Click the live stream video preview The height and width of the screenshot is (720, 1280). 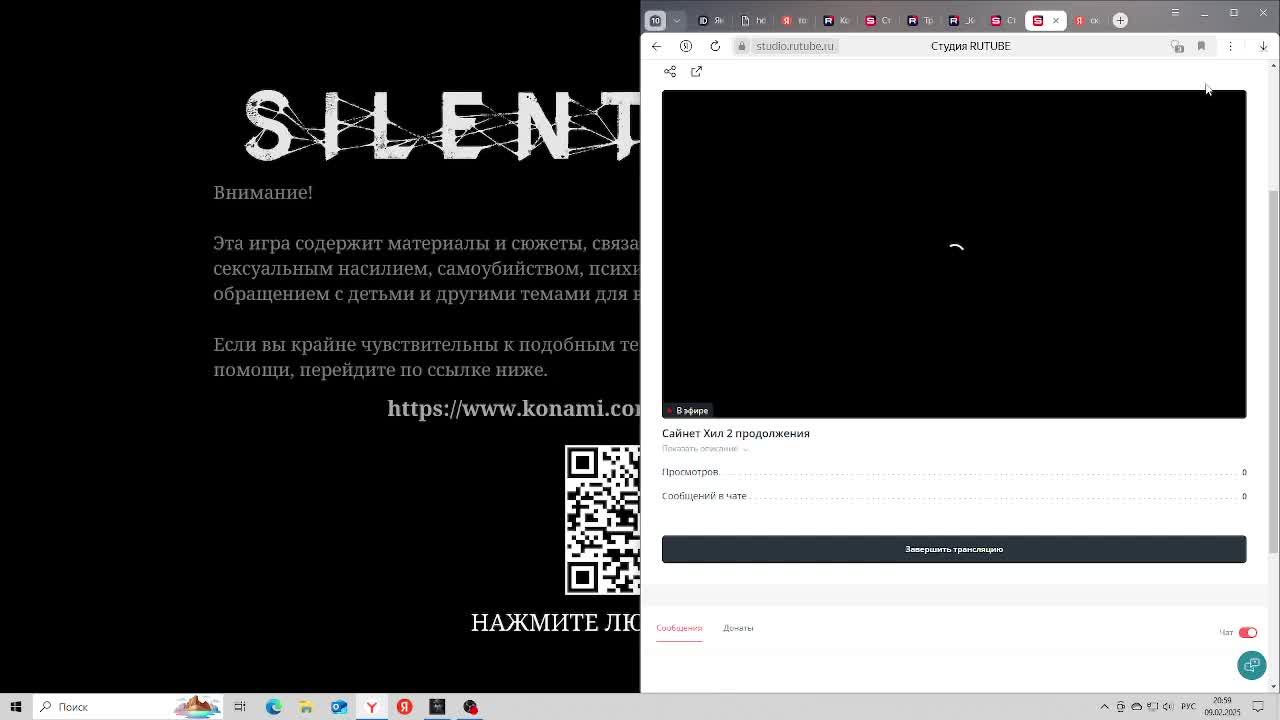pyautogui.click(x=954, y=254)
